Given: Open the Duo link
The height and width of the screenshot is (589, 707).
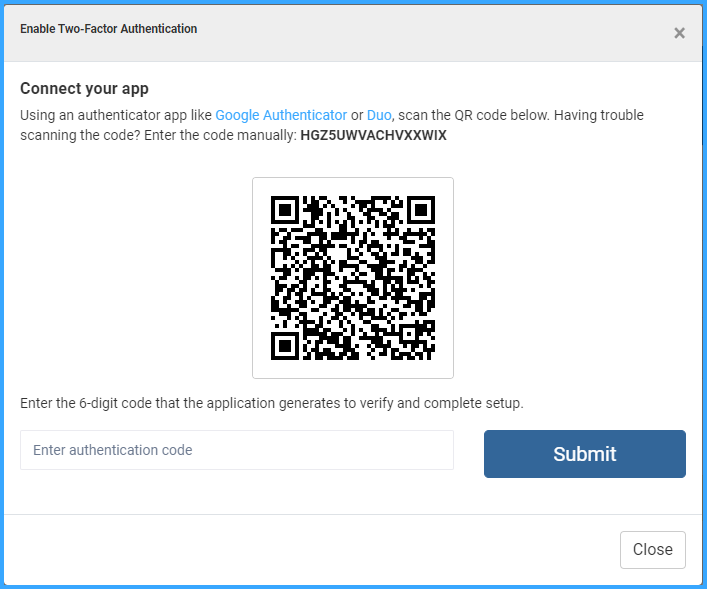Looking at the screenshot, I should tap(379, 115).
